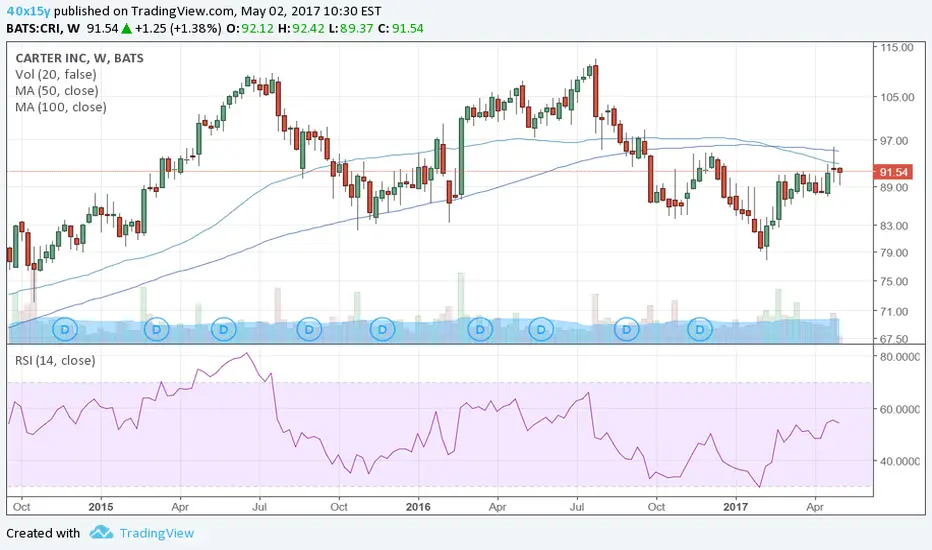Click the 2016 label on the time axis

coord(418,507)
